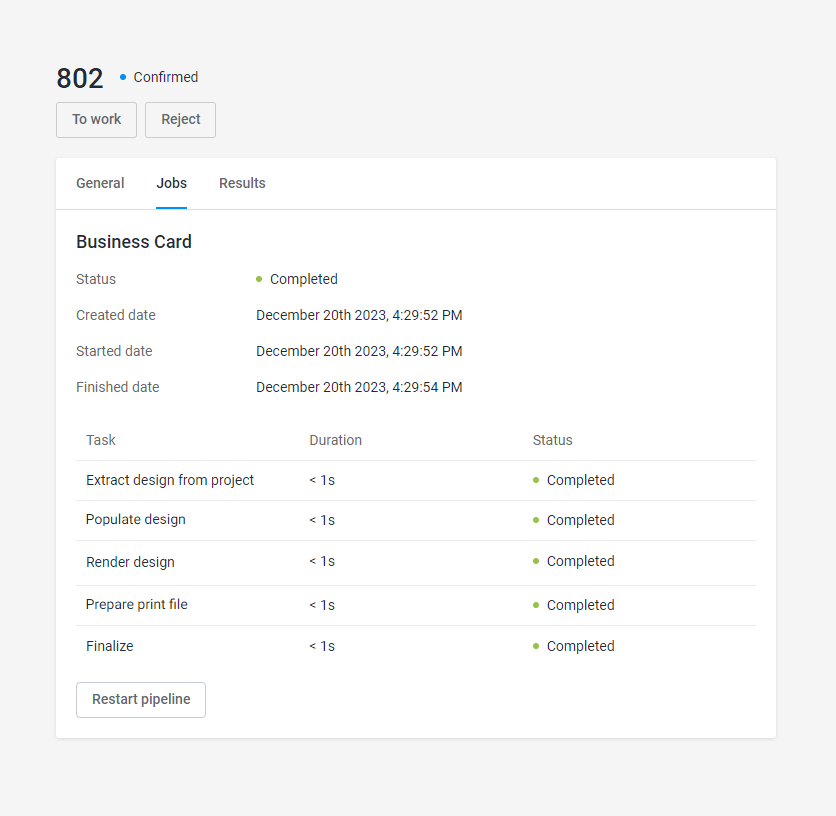Screen dimensions: 836x816
Task: Open the Results tab
Action: point(242,183)
